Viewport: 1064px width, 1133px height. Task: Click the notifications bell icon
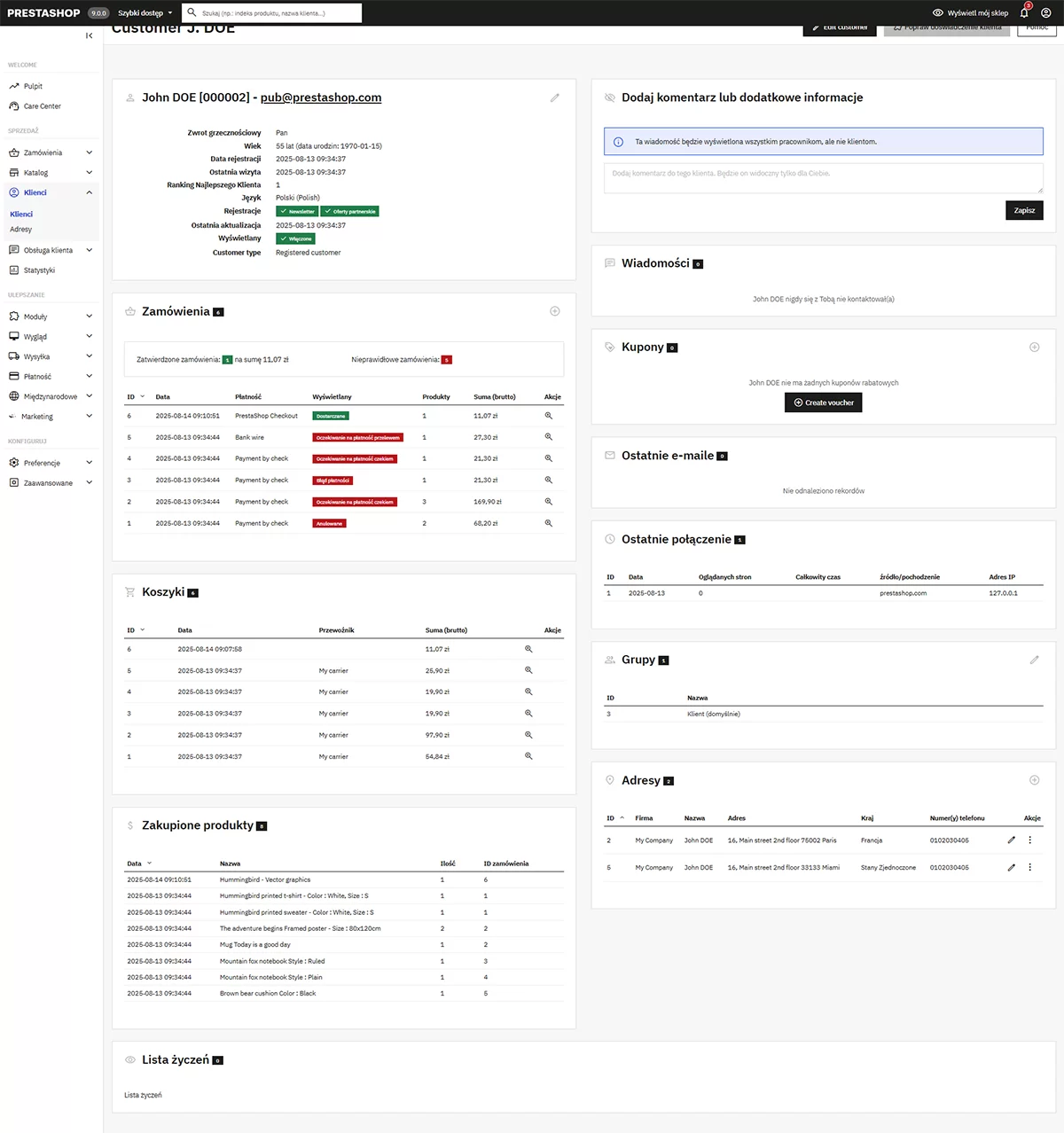point(1024,13)
